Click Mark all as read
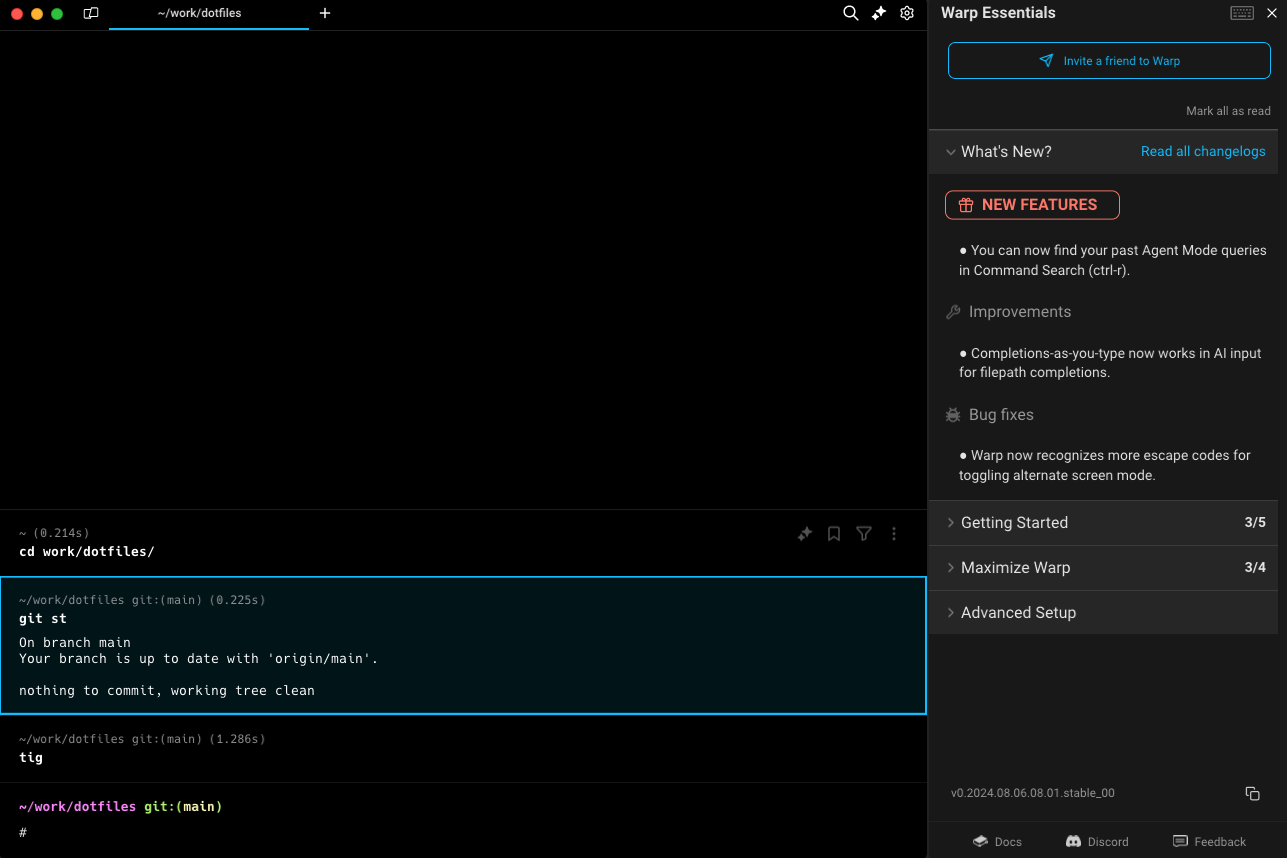Image resolution: width=1287 pixels, height=858 pixels. [x=1228, y=111]
